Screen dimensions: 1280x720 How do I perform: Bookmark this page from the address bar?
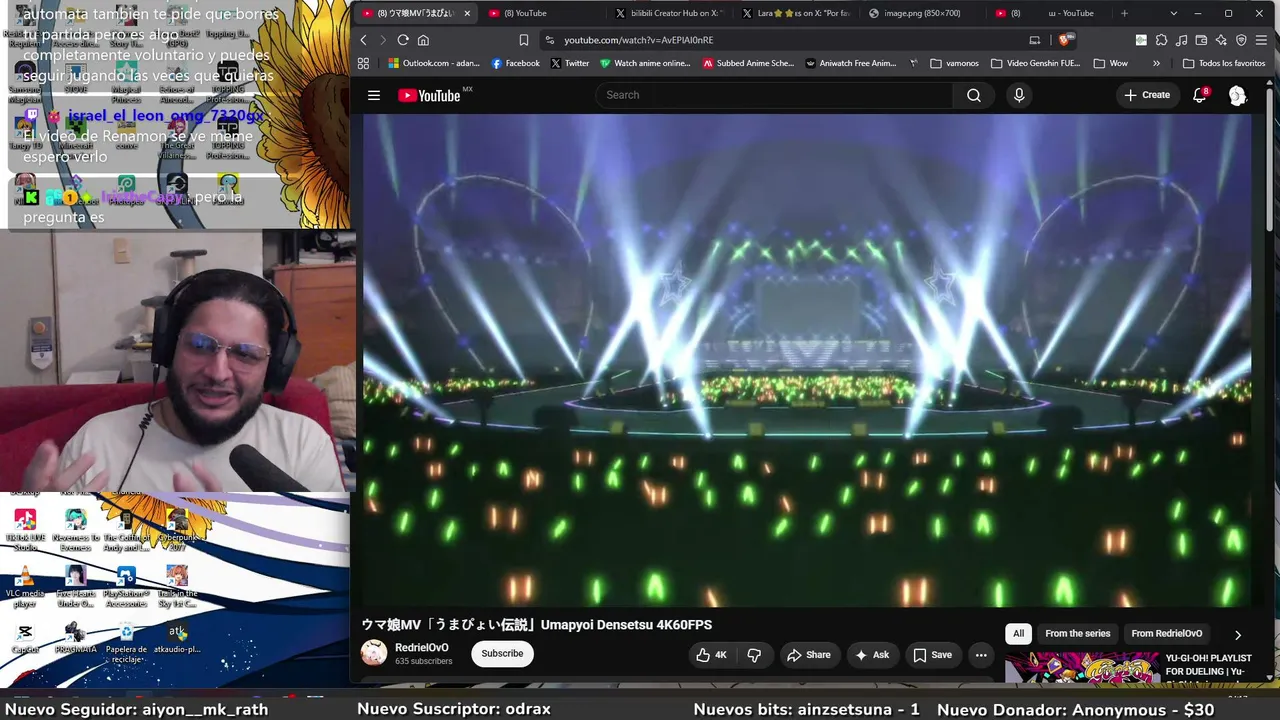[x=523, y=40]
